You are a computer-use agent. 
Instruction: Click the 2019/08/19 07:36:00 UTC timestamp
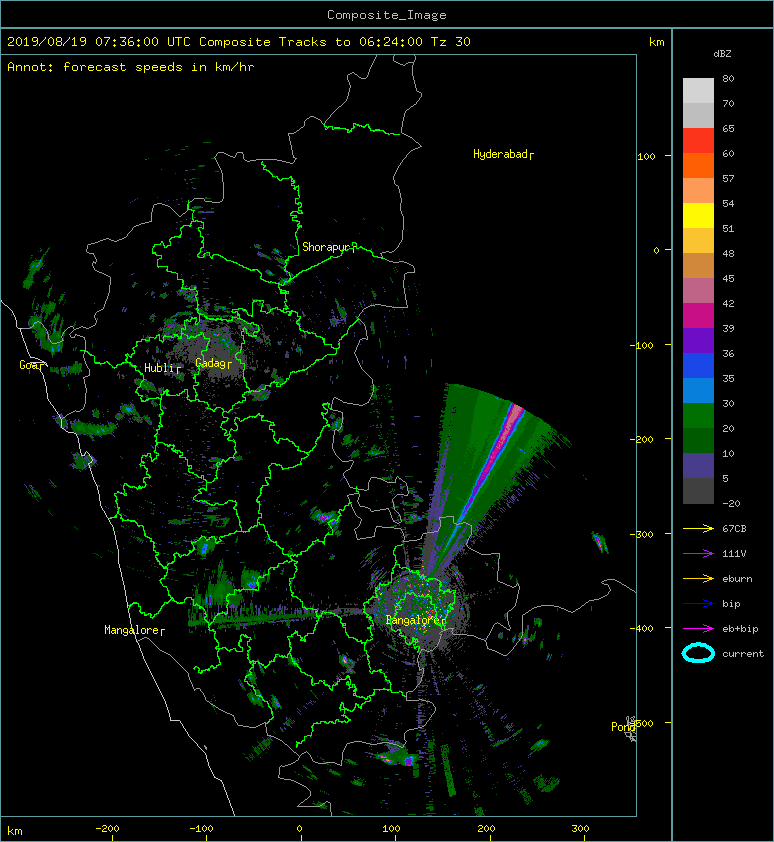[x=99, y=42]
